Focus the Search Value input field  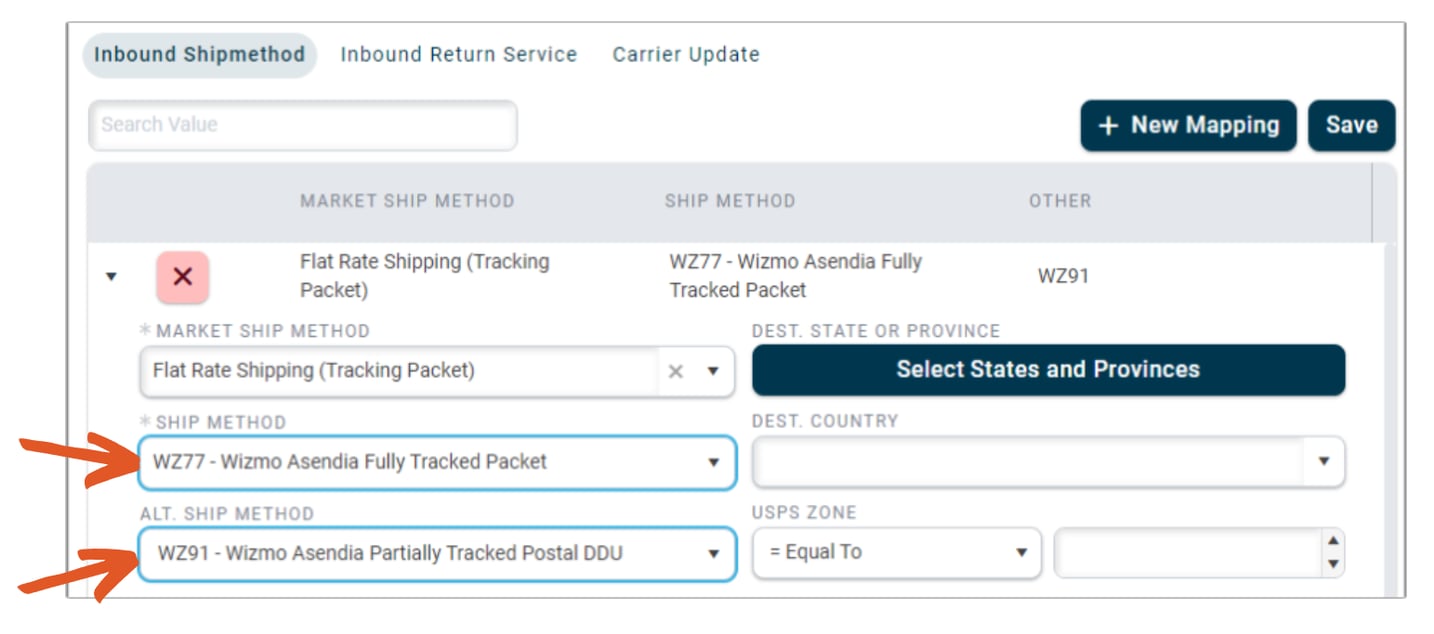(x=303, y=125)
